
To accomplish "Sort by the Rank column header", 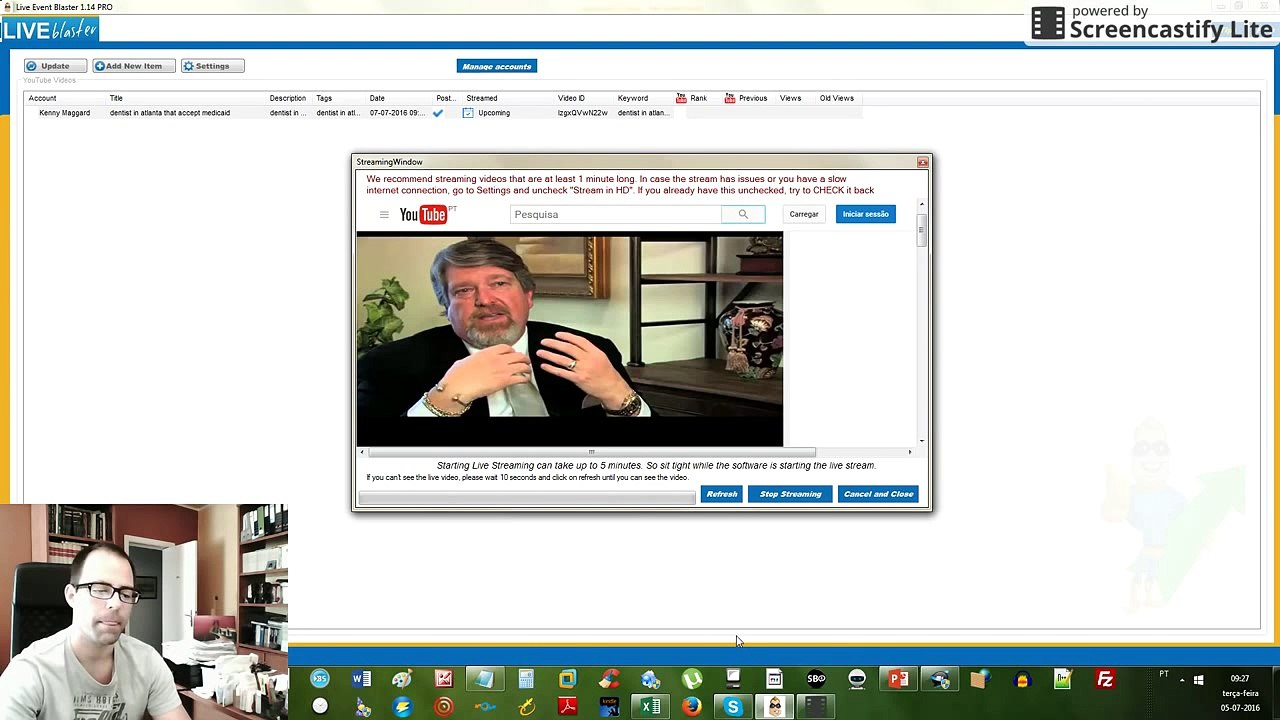I will [x=698, y=98].
